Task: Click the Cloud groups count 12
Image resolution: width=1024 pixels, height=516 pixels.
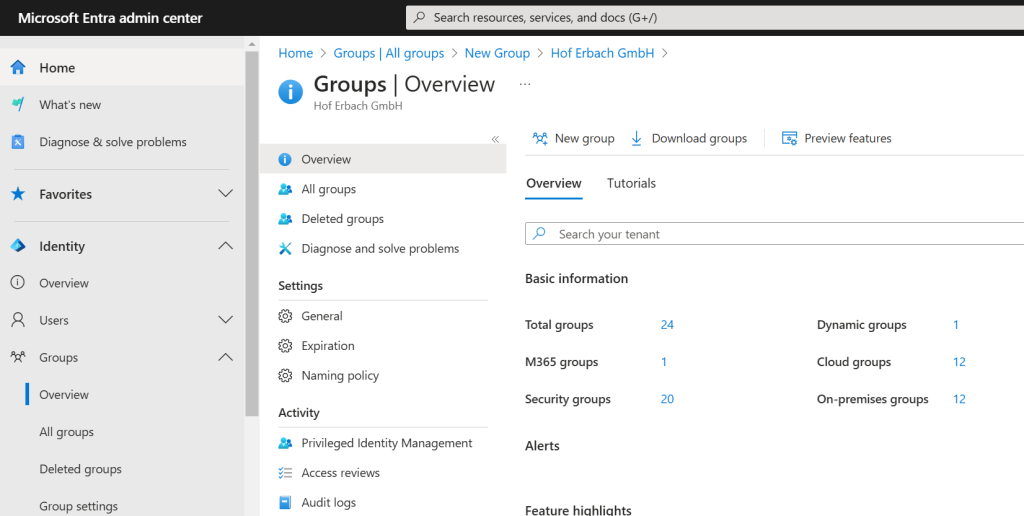Action: (x=959, y=362)
